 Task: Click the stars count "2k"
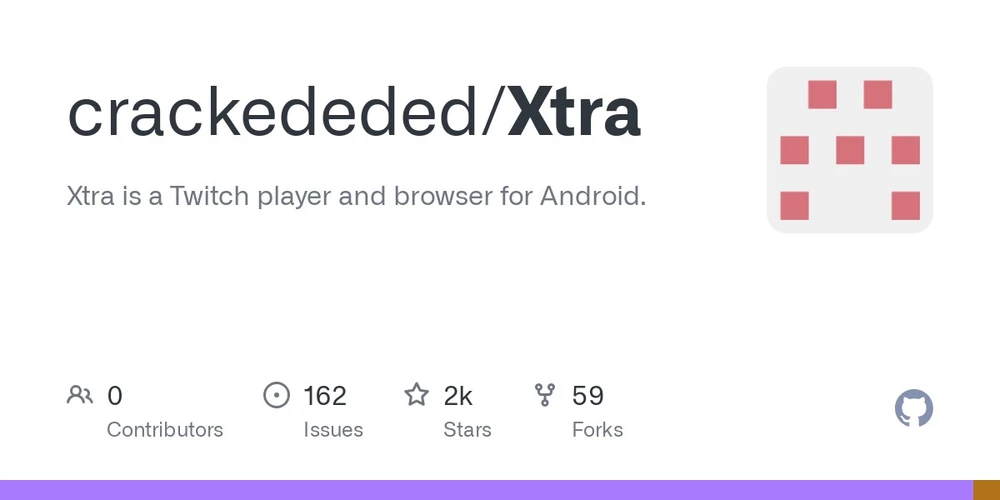coord(458,396)
